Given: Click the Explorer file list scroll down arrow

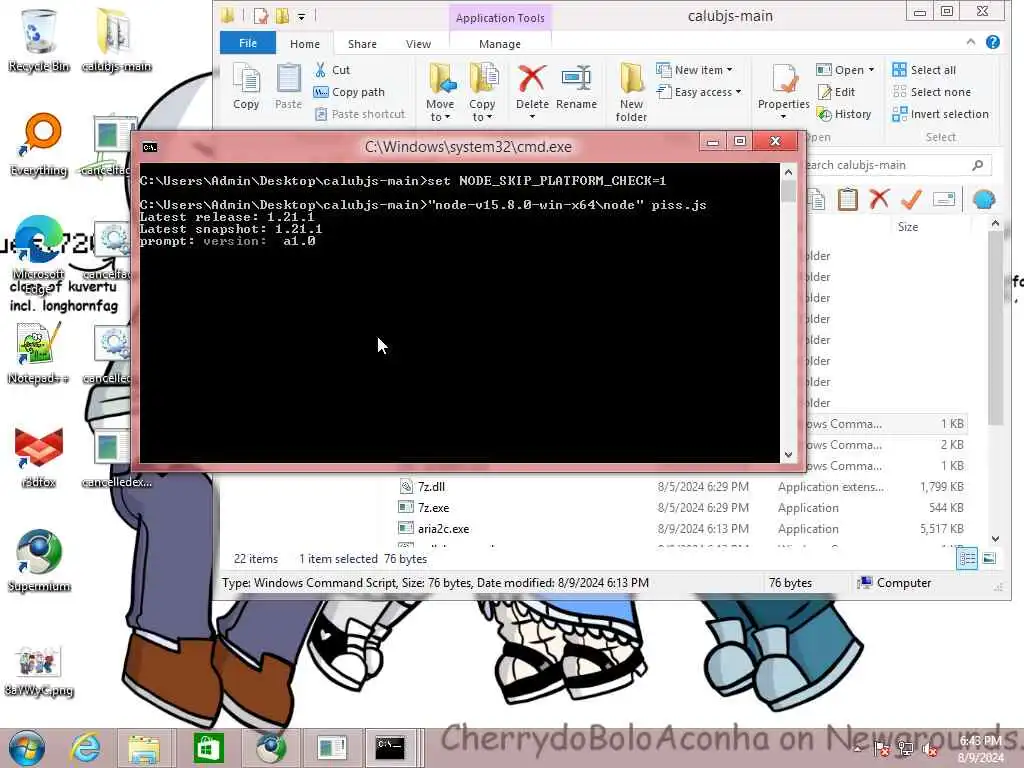Looking at the screenshot, I should (995, 538).
